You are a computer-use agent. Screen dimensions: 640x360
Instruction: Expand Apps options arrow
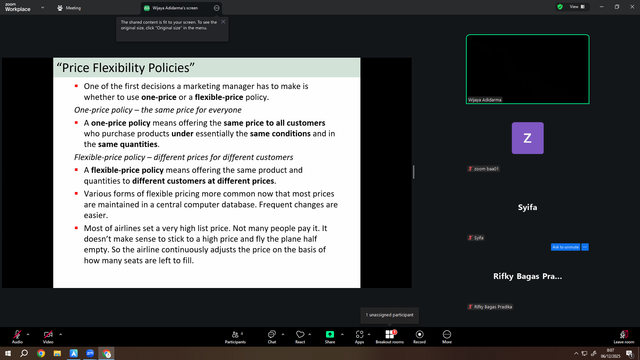point(369,334)
